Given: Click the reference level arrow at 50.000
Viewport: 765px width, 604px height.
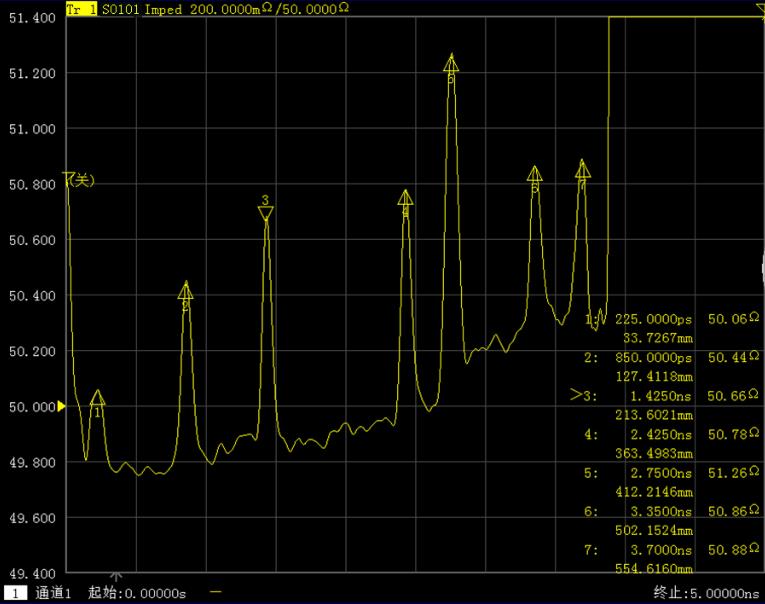Looking at the screenshot, I should coord(62,406).
